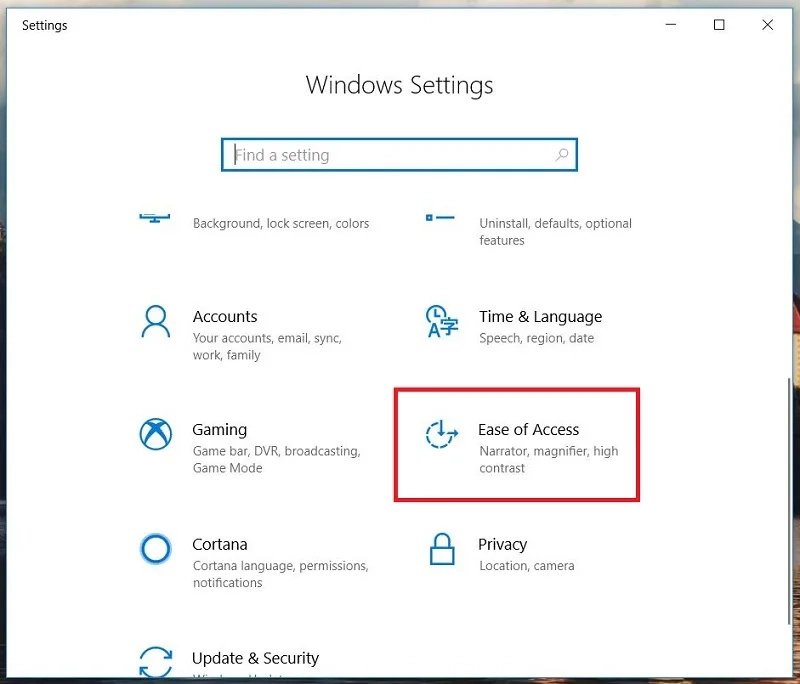
Task: Click 'Narrator, magnifier, high contrast' description
Action: pos(549,460)
